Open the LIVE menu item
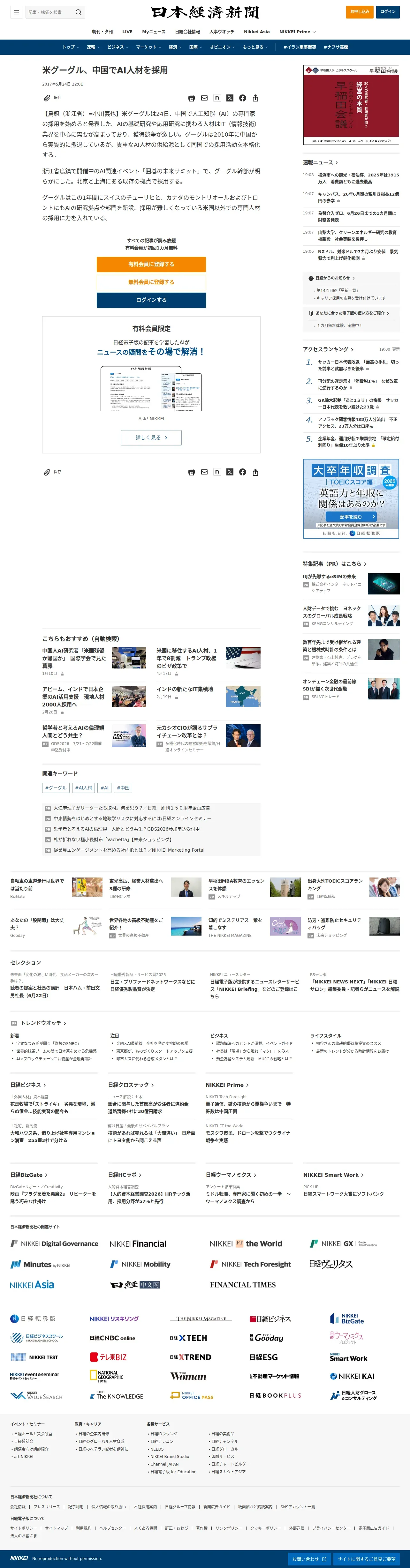 pos(127,32)
